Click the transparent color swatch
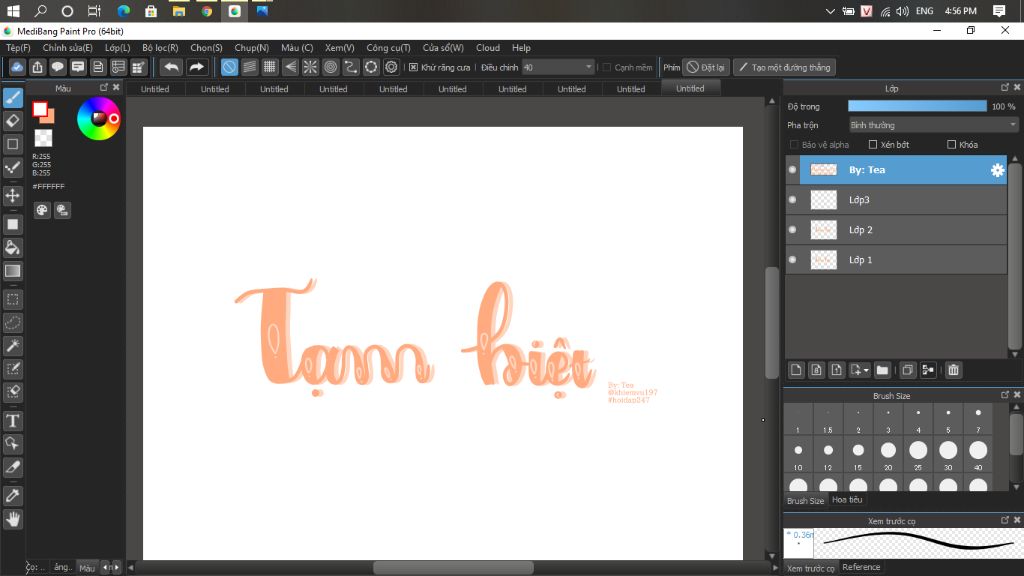Image resolution: width=1024 pixels, height=576 pixels. [43, 138]
